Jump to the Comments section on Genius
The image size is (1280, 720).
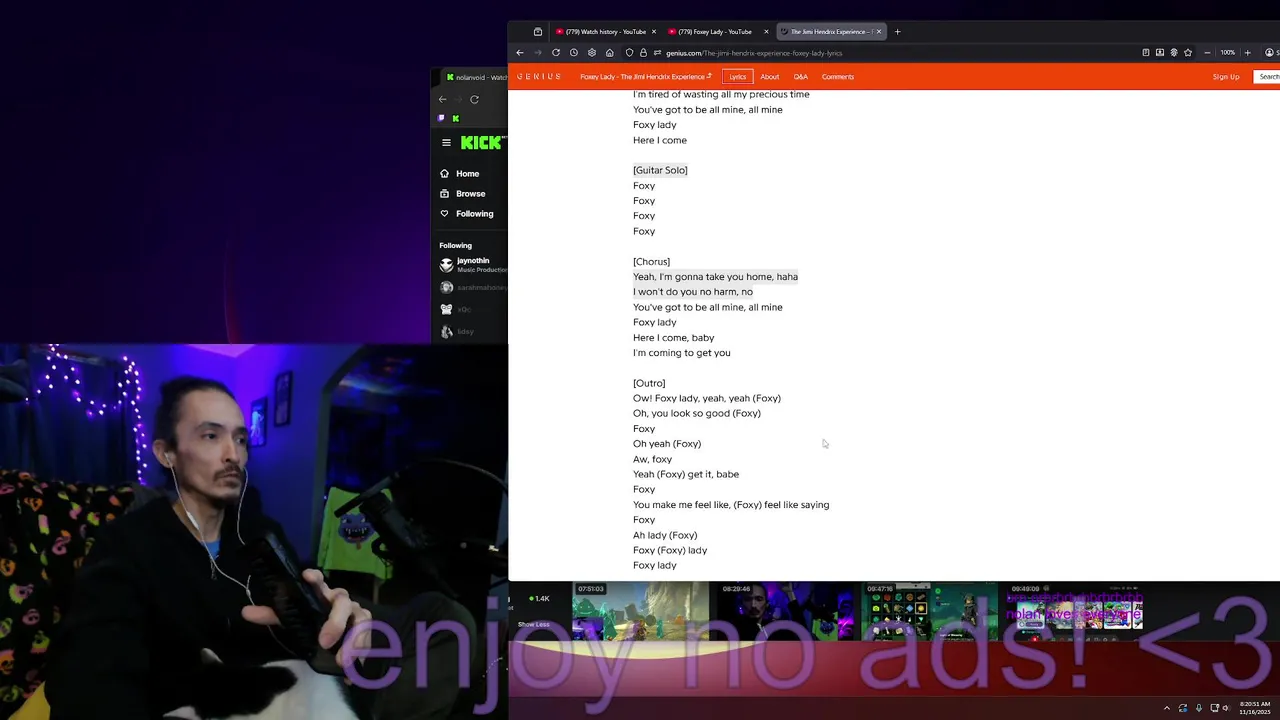click(x=838, y=77)
